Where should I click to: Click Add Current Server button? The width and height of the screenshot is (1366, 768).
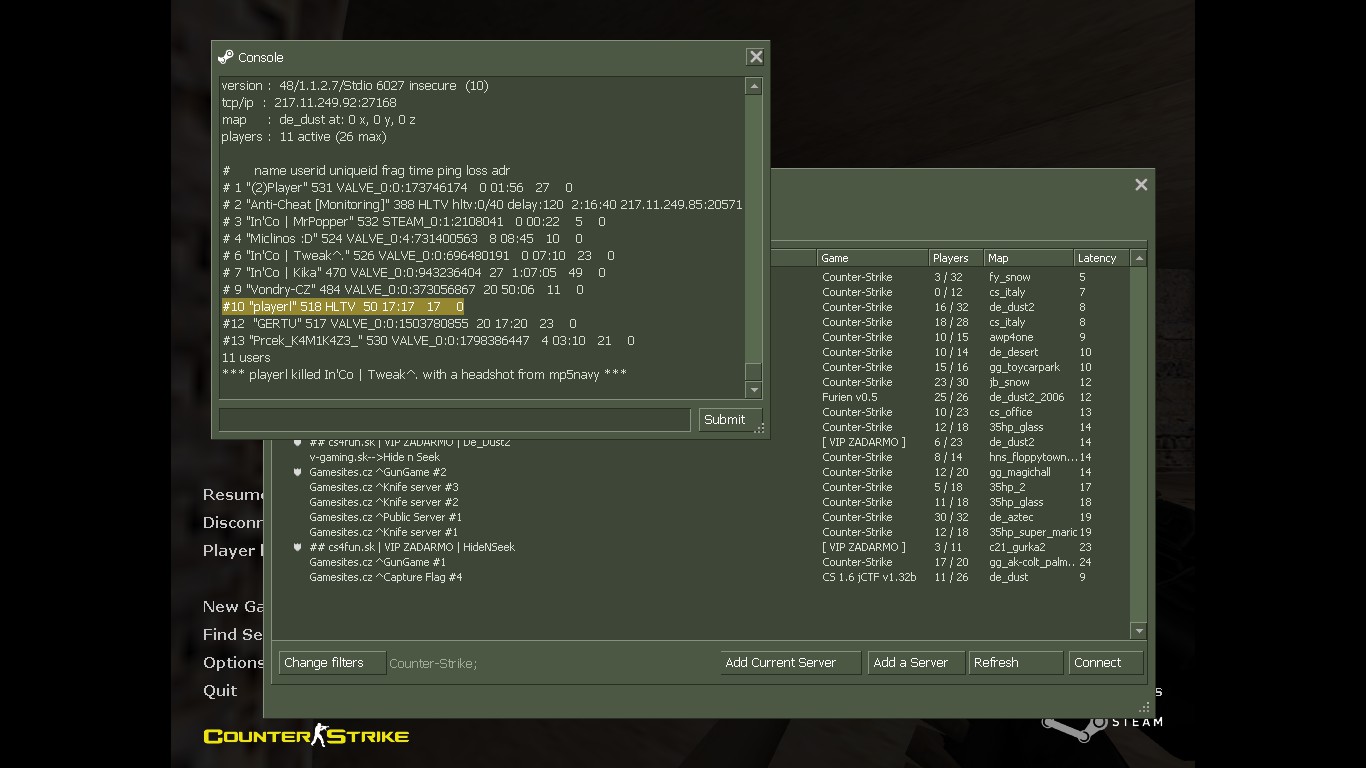790,662
